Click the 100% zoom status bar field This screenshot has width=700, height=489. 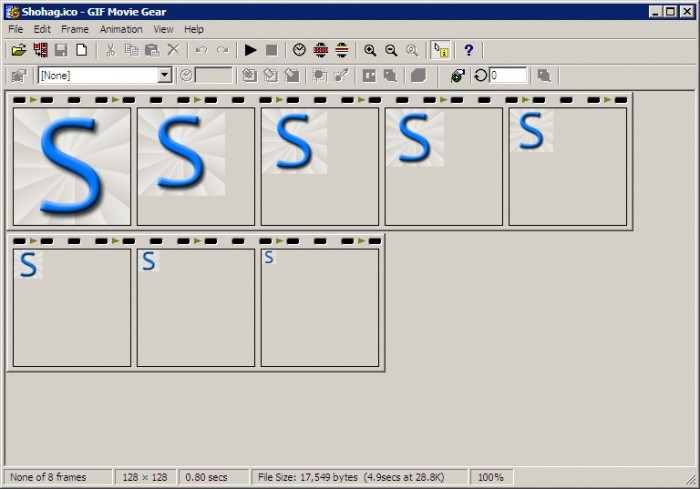click(x=490, y=478)
